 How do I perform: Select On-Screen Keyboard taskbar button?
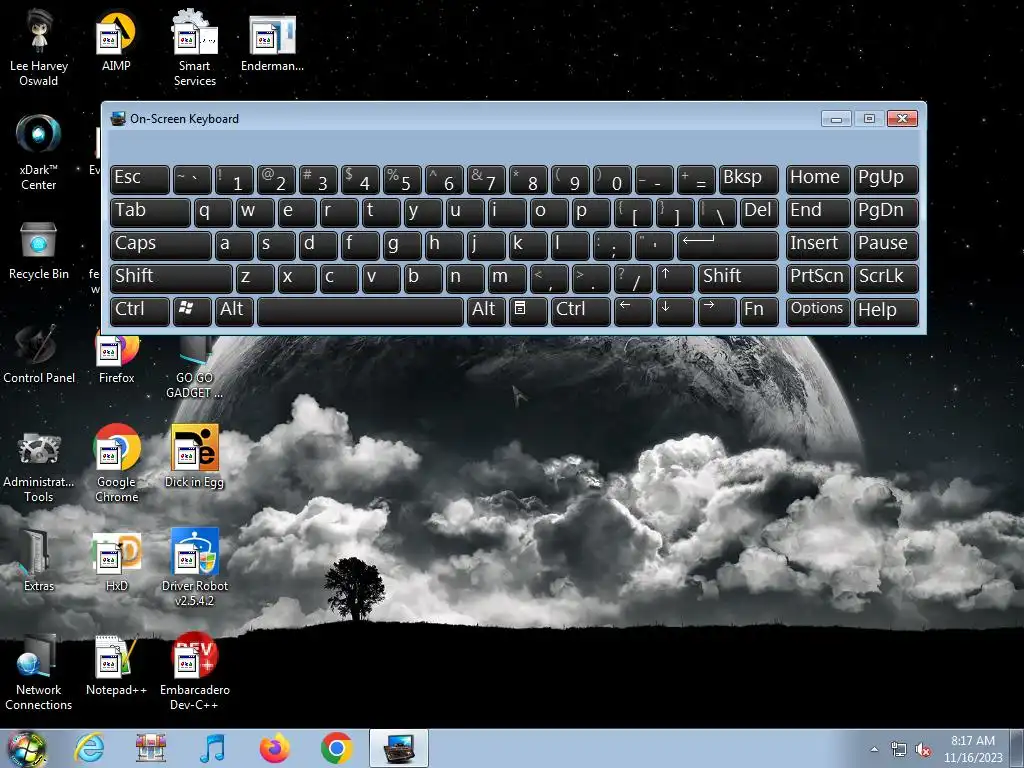click(399, 748)
